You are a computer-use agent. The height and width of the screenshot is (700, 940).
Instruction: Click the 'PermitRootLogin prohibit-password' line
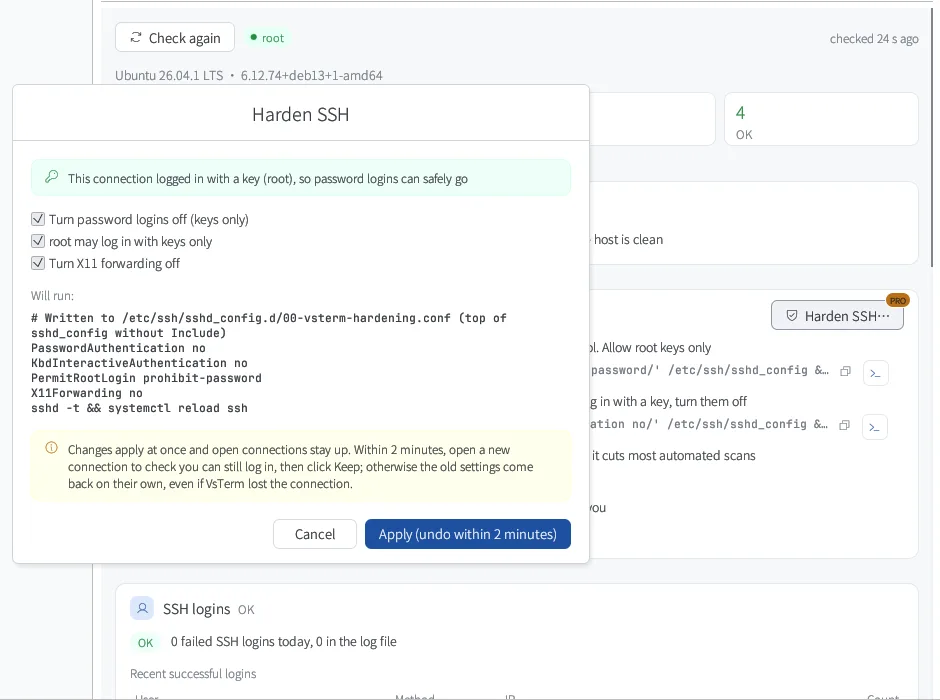point(146,378)
